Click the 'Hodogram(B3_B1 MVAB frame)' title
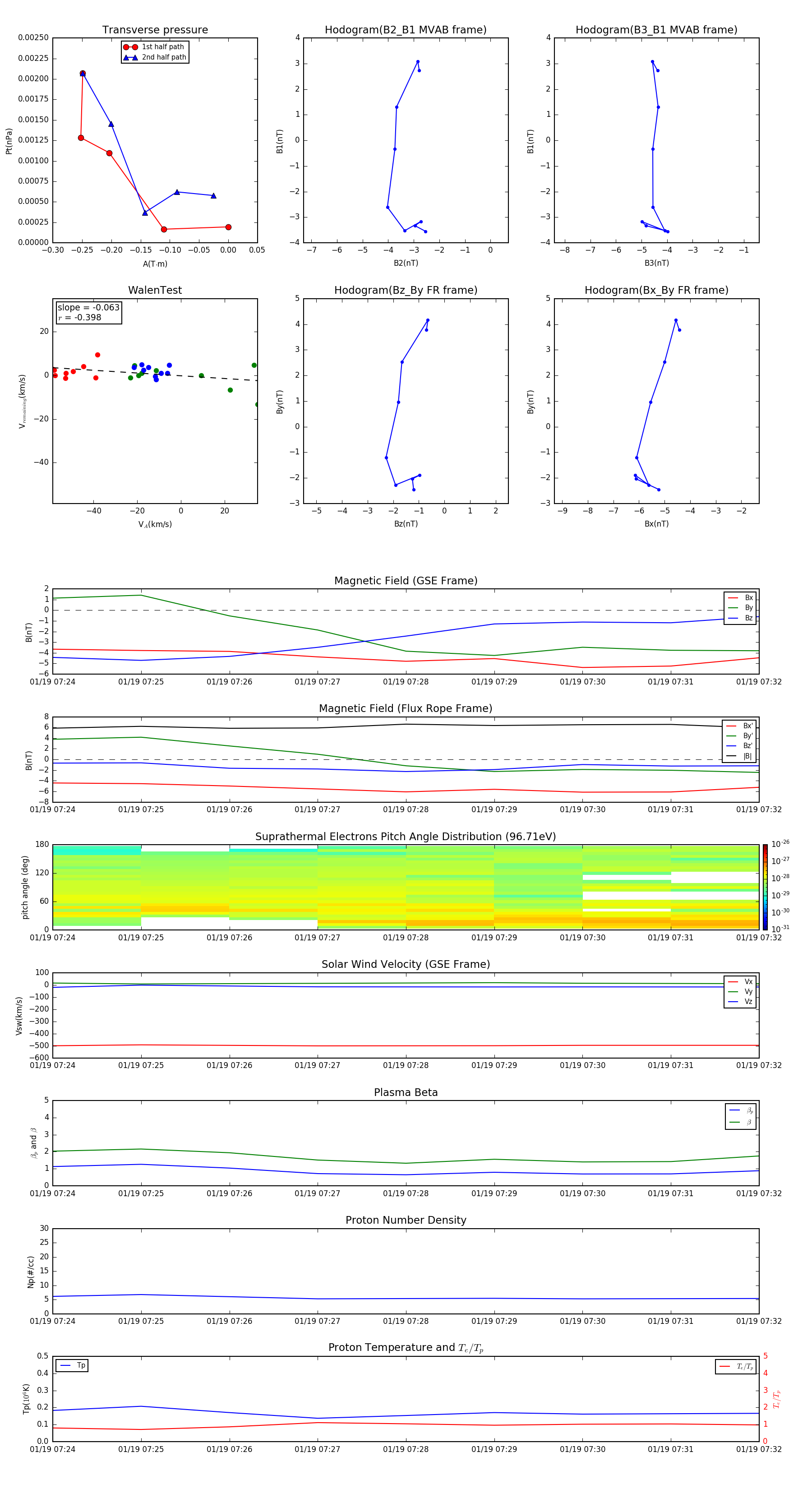The height and width of the screenshot is (1489, 812). pyautogui.click(x=656, y=30)
